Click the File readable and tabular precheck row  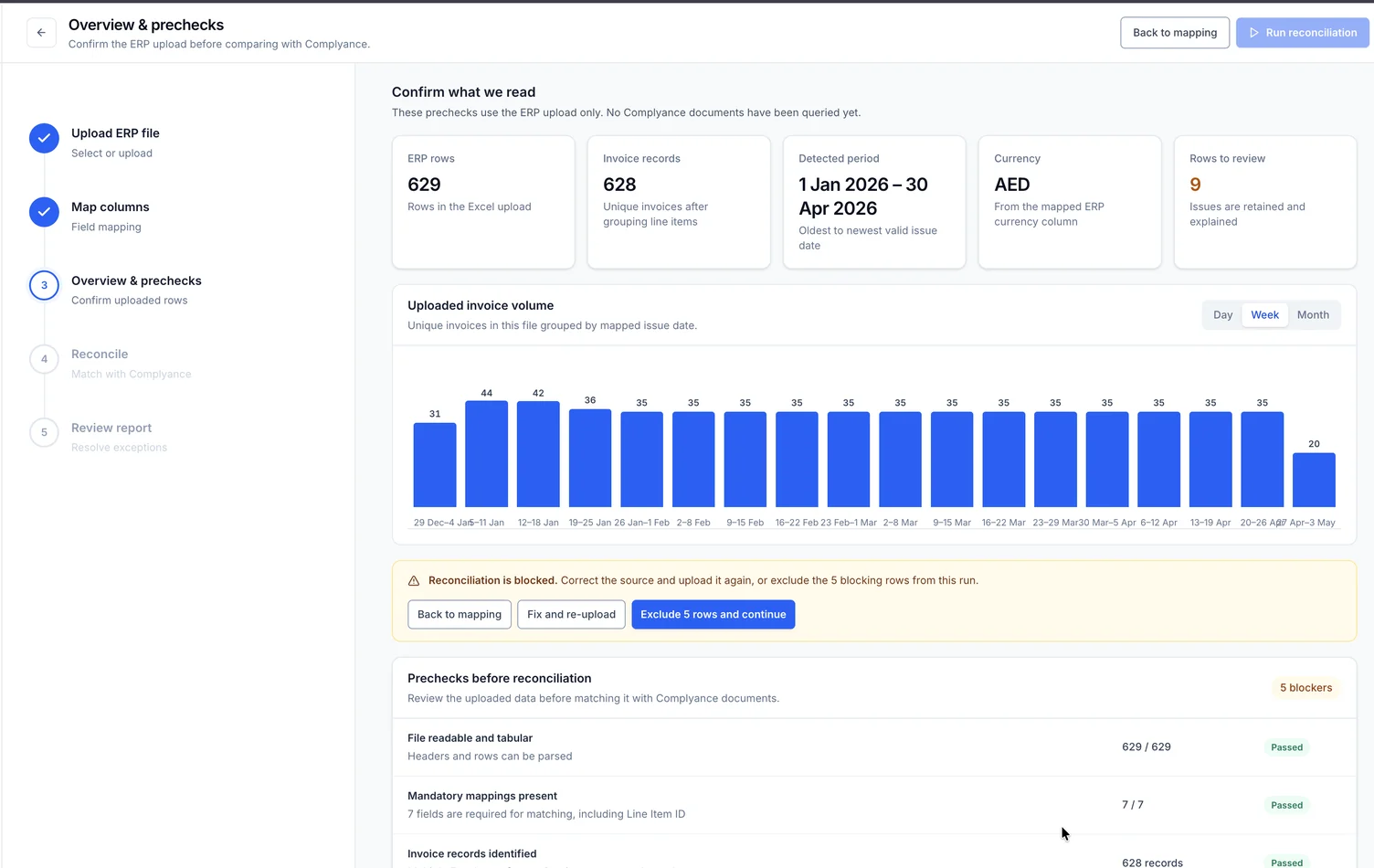[x=874, y=747]
